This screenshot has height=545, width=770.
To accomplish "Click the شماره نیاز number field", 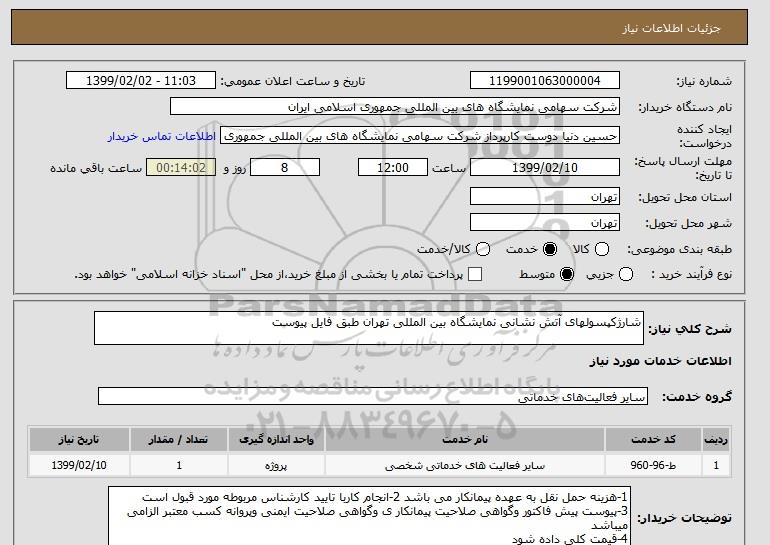I will point(545,81).
